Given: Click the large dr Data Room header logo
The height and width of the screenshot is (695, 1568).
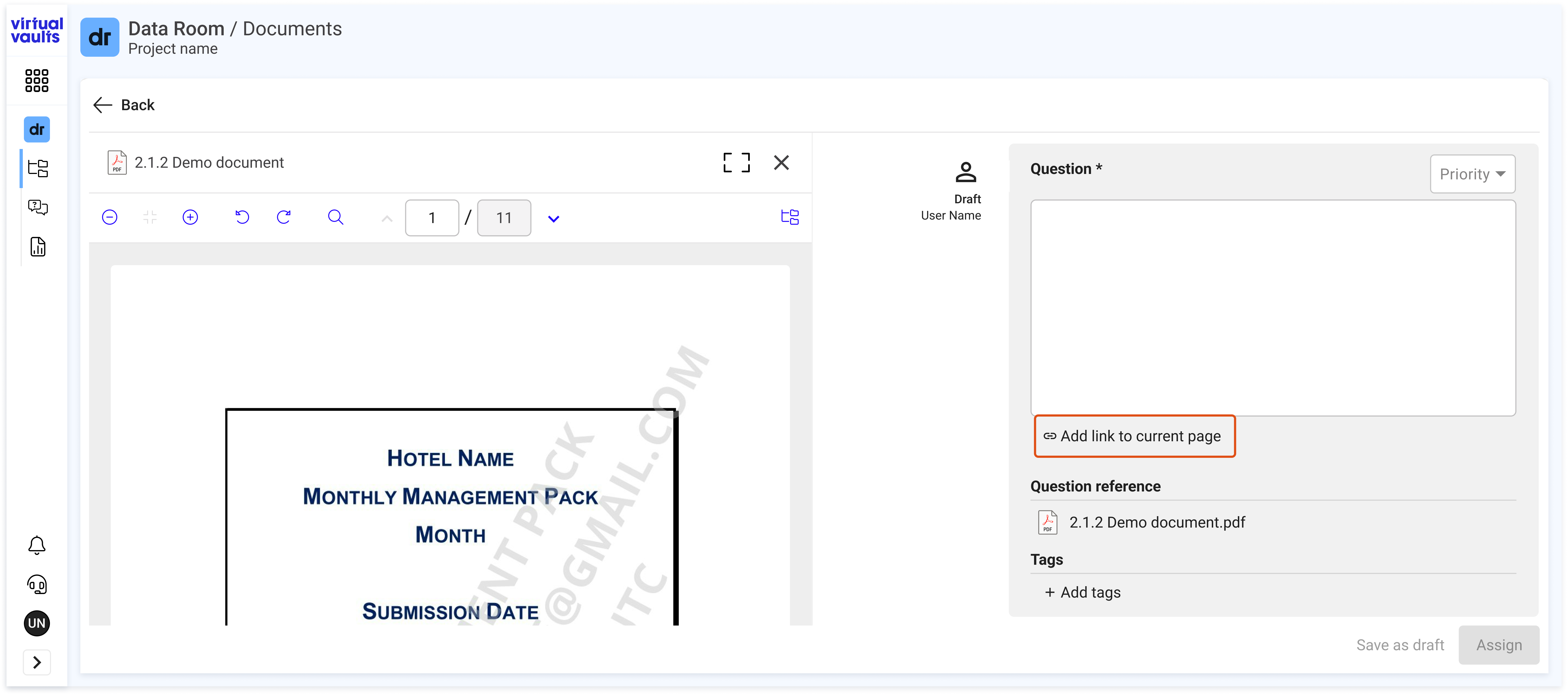Looking at the screenshot, I should click(100, 37).
